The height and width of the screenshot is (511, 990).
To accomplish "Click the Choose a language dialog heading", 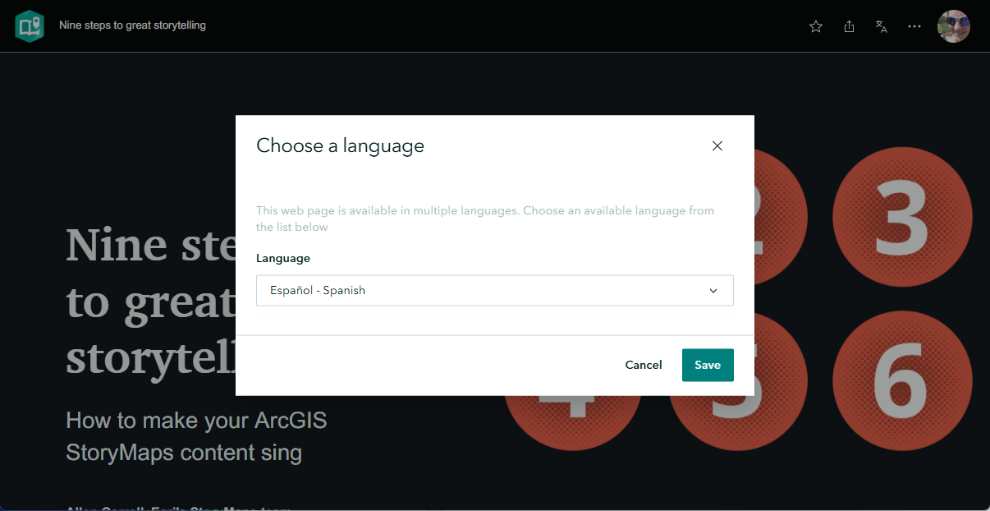I will [340, 146].
